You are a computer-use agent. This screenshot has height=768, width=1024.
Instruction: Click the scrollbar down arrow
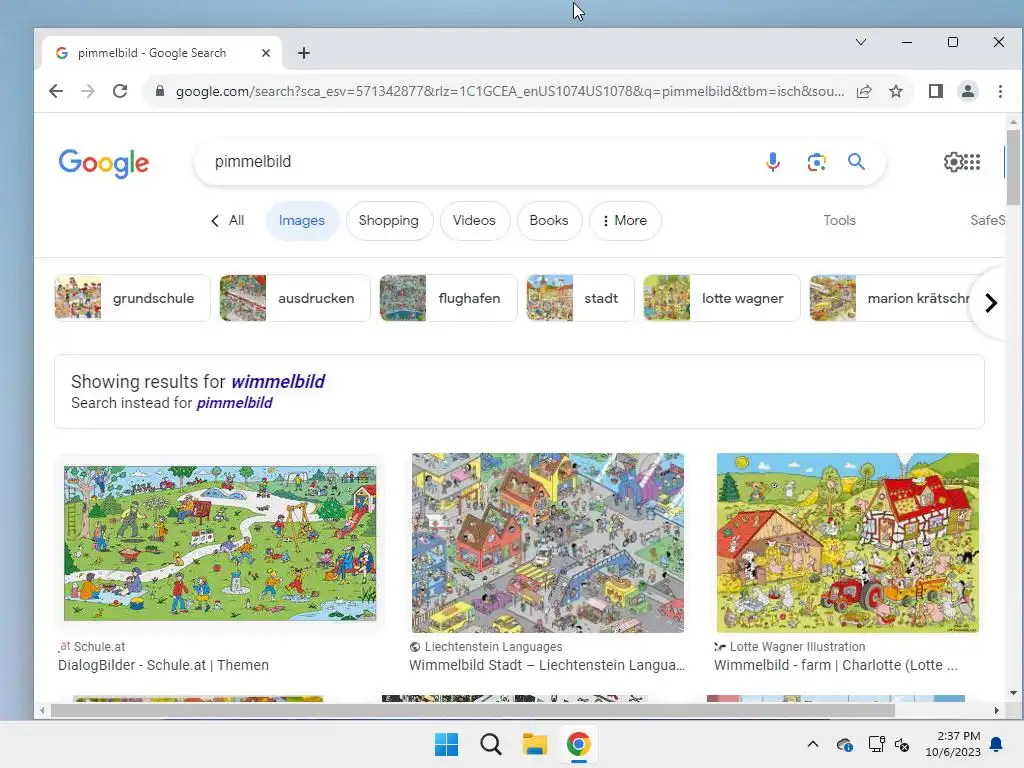(x=1013, y=693)
